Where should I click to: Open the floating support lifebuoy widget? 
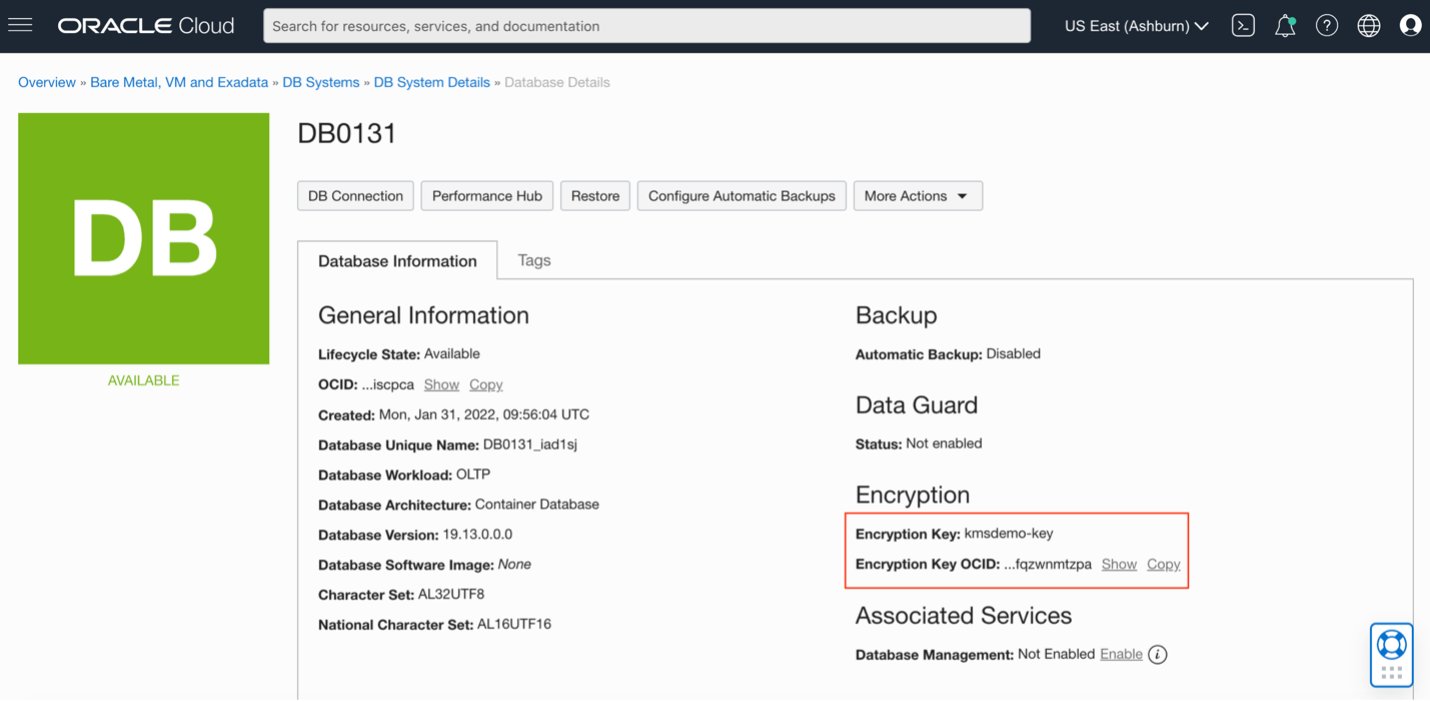pos(1391,645)
